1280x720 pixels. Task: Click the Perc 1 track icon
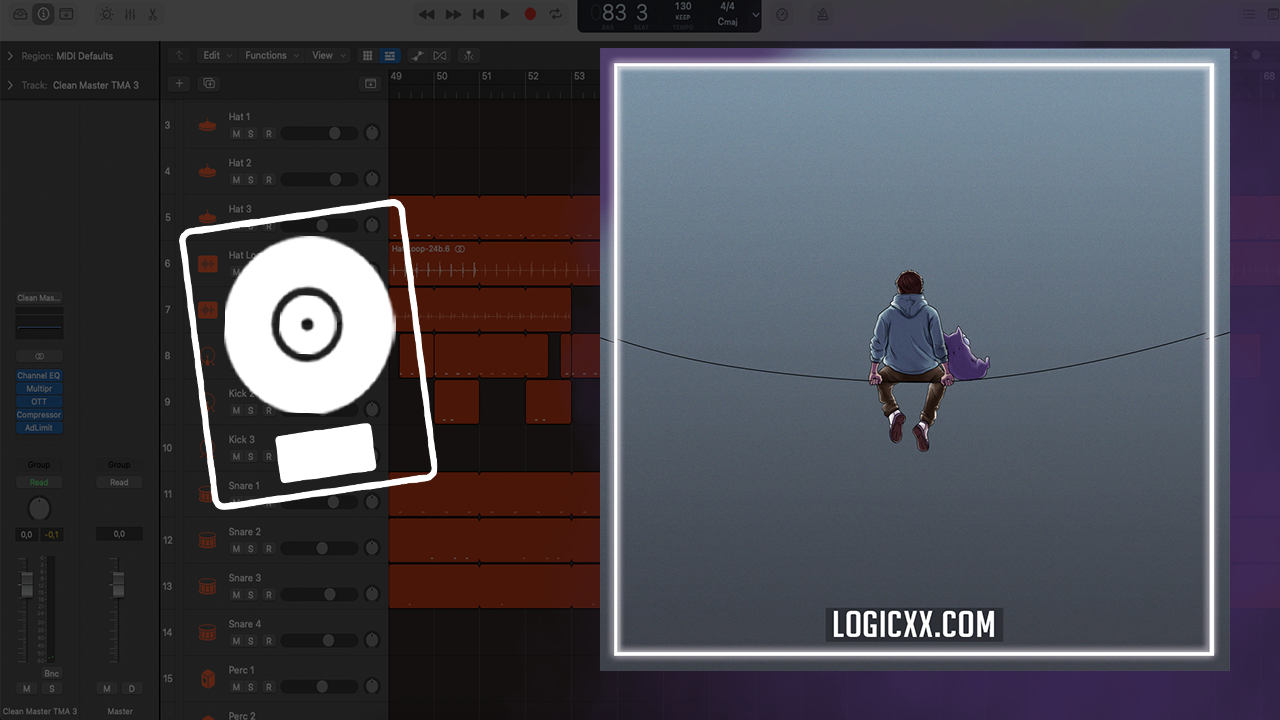(207, 679)
